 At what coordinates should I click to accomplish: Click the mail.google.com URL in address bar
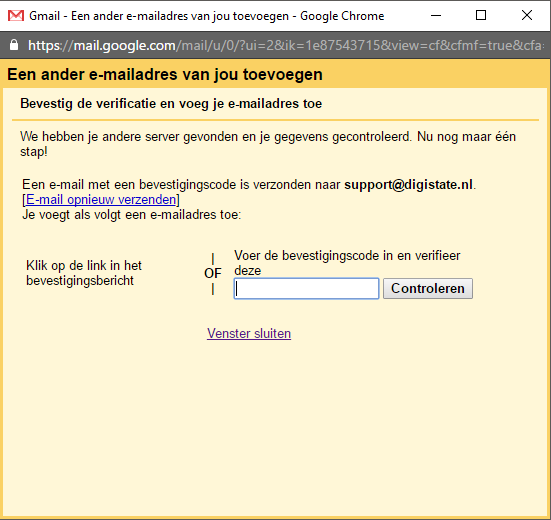click(285, 45)
